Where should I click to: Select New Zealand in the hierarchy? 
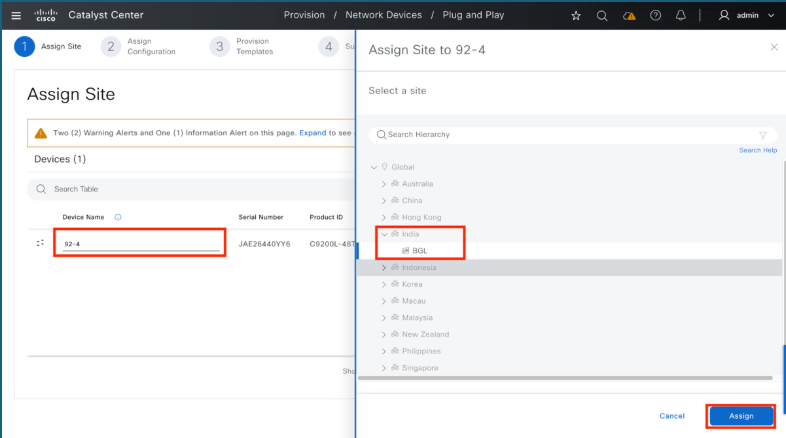coord(426,334)
